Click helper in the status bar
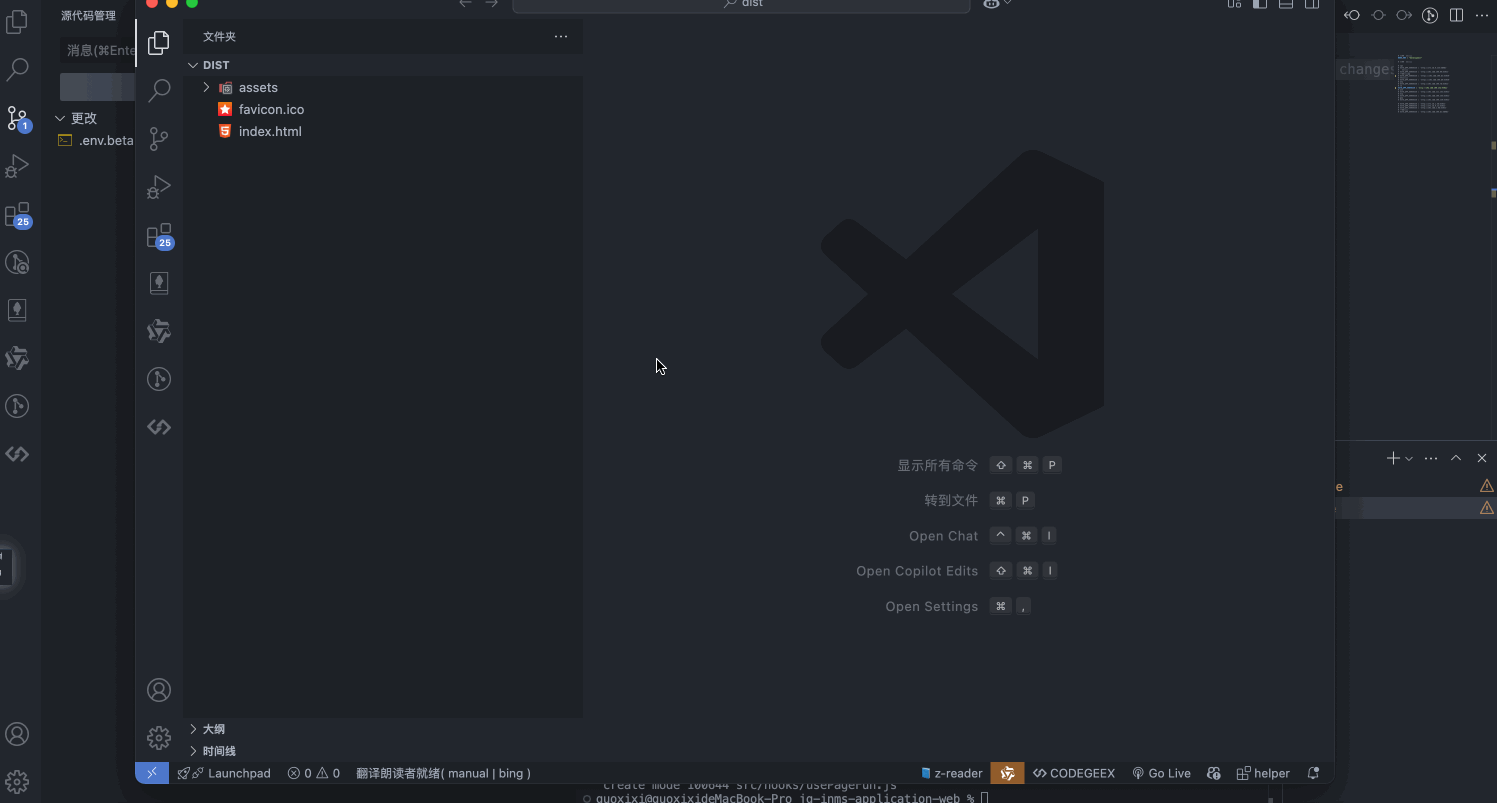Viewport: 1497px width, 803px height. [x=1263, y=773]
